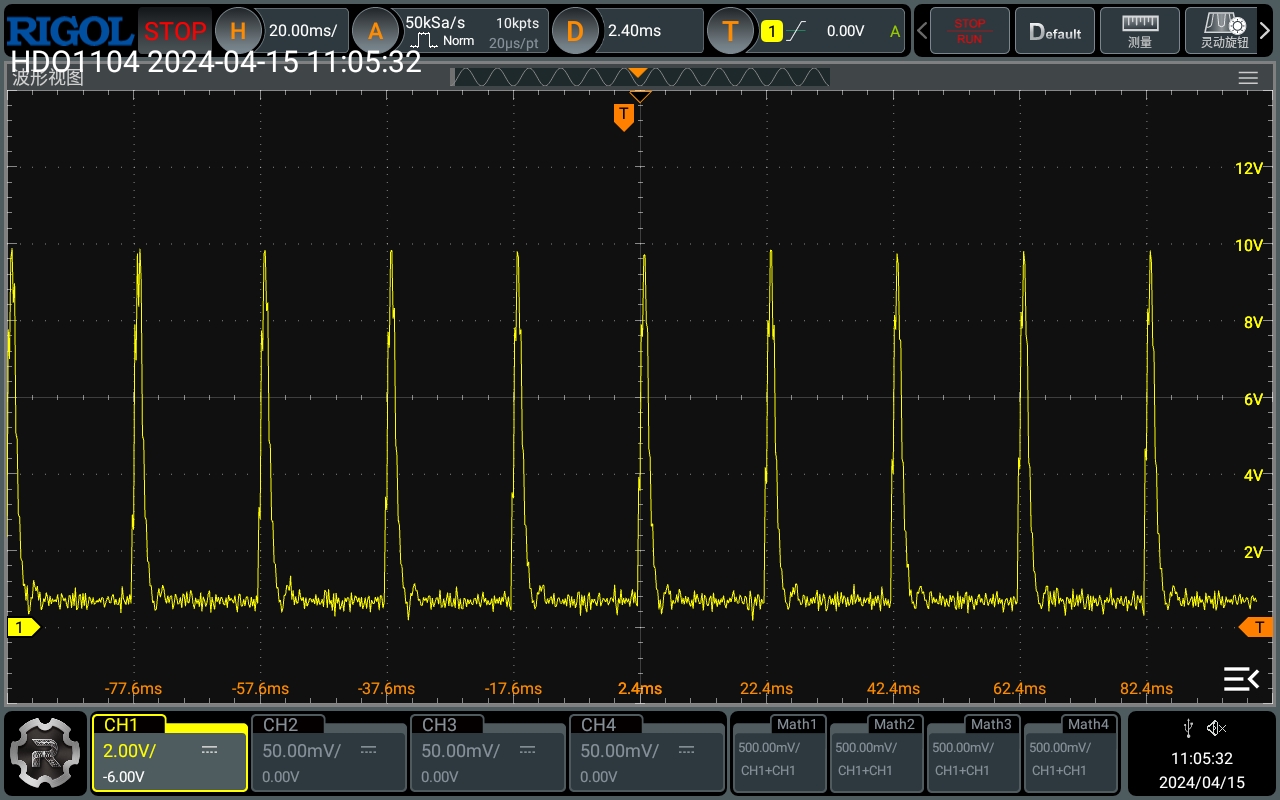Image resolution: width=1280 pixels, height=800 pixels.
Task: Toggle channel CH3 on
Action: pyautogui.click(x=487, y=752)
